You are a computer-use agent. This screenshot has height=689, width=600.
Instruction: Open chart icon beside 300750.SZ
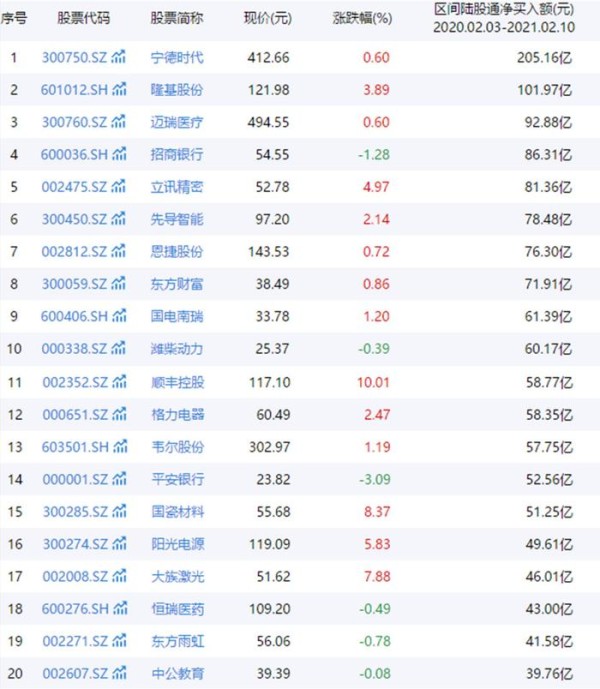coord(118,57)
